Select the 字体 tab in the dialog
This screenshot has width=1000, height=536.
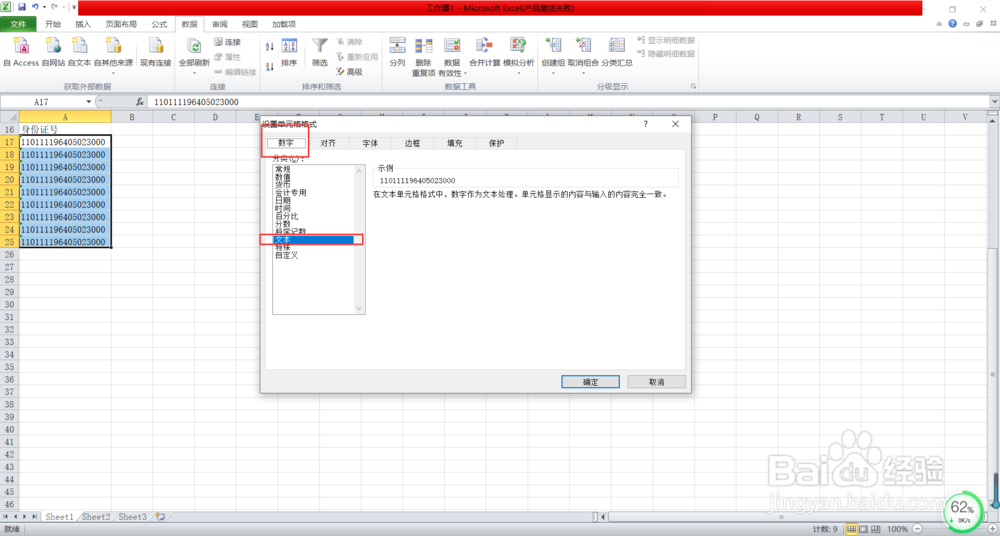[371, 144]
